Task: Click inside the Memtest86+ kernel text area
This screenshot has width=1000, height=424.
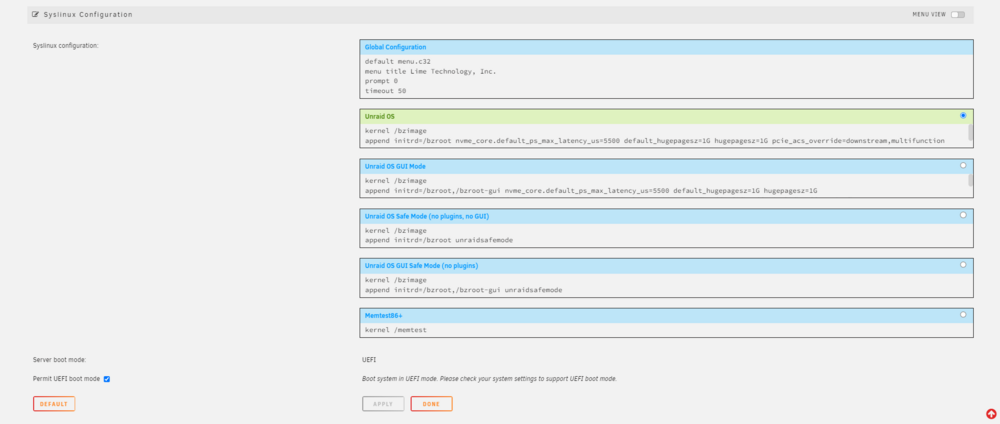Action: tap(666, 330)
